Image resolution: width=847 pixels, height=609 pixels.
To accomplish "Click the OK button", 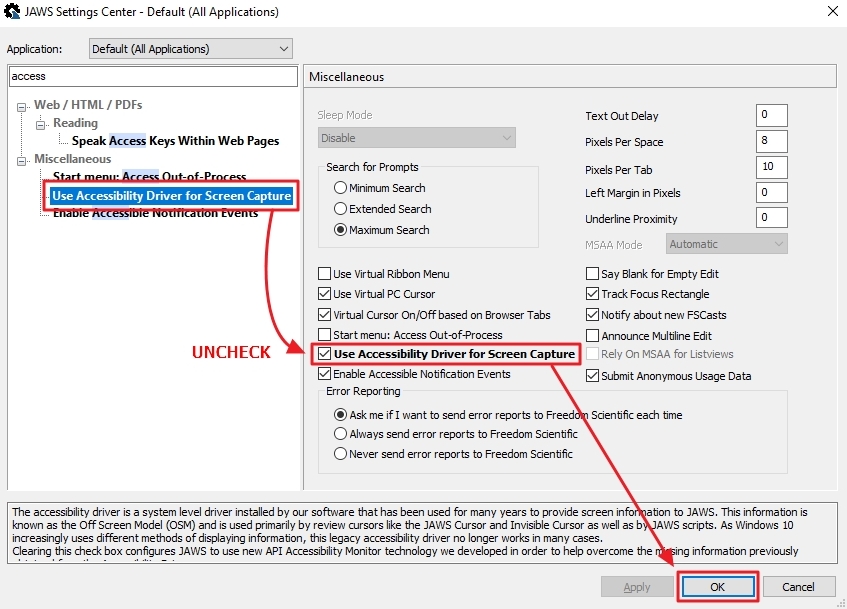I will tap(718, 587).
